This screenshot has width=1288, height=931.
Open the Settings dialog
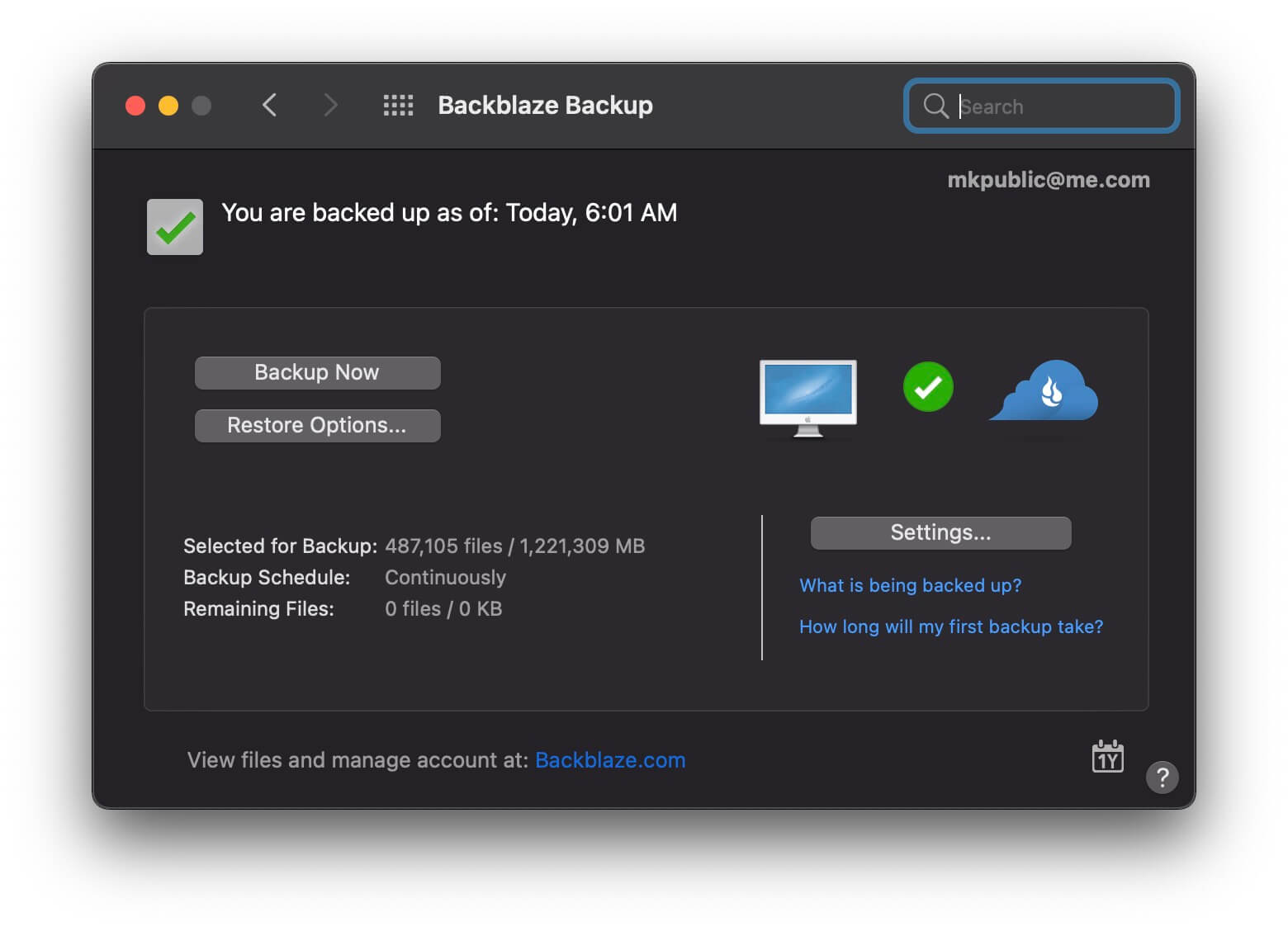click(940, 533)
